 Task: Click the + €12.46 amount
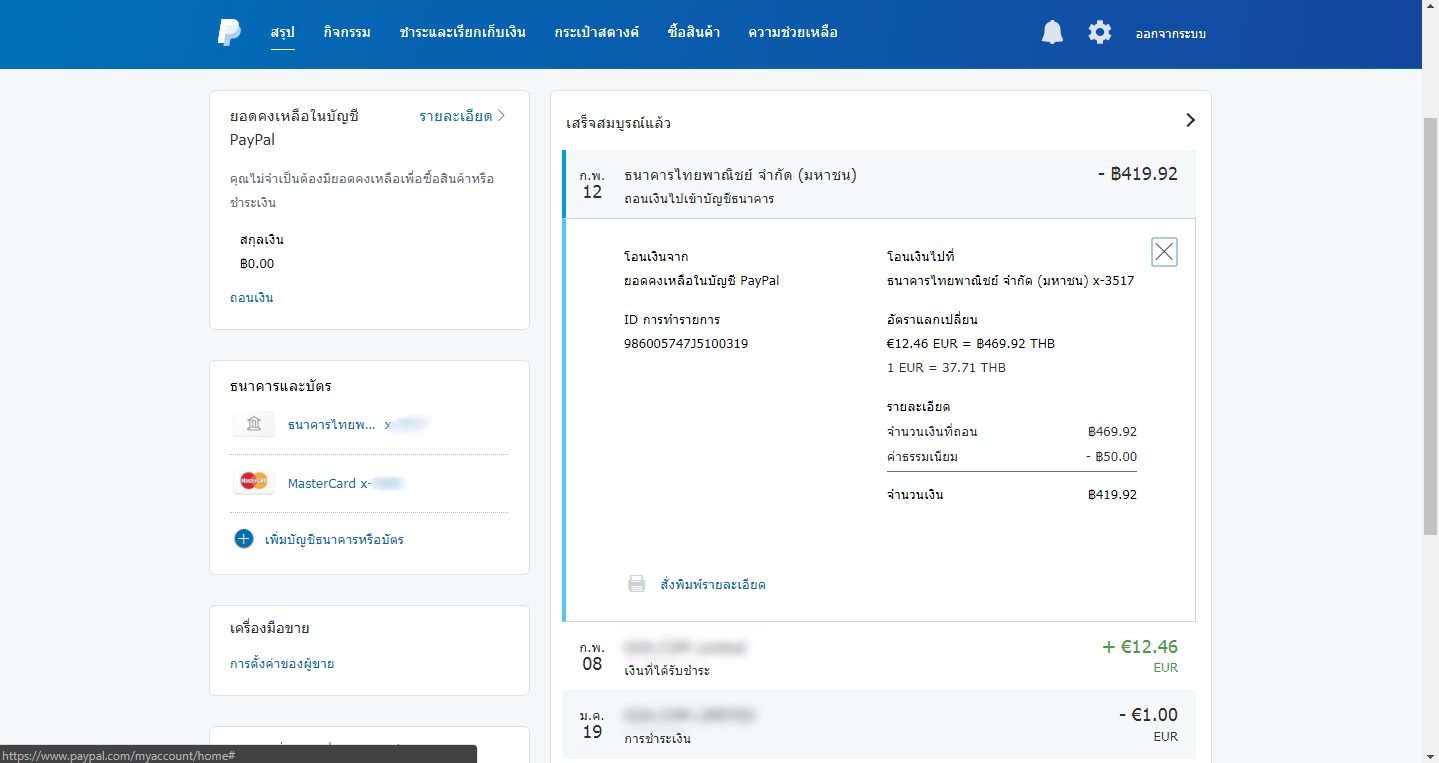(x=1140, y=646)
